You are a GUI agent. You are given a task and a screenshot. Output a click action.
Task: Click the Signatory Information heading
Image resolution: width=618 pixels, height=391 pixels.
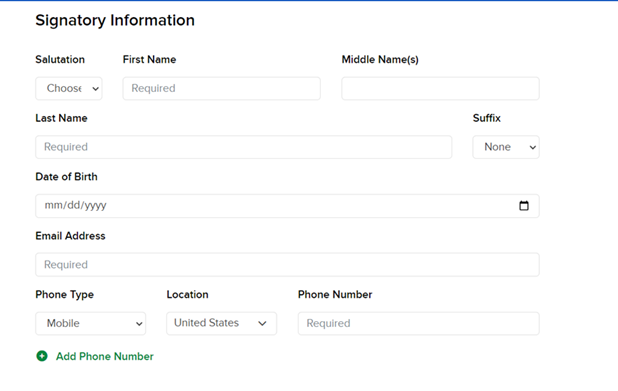(115, 20)
